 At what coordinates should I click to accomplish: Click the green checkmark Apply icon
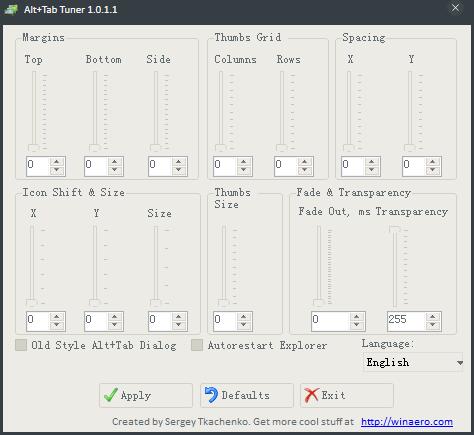pos(111,395)
